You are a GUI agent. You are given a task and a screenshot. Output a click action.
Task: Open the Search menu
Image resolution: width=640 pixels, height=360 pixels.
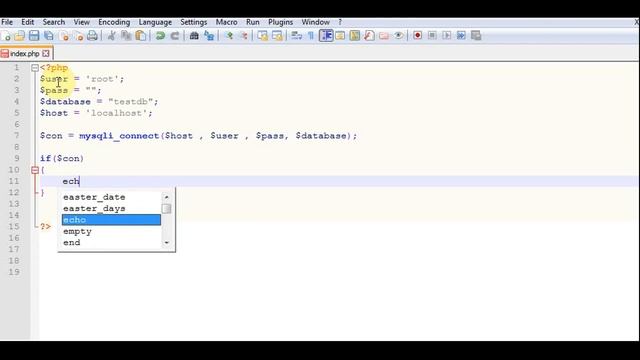pyautogui.click(x=54, y=22)
